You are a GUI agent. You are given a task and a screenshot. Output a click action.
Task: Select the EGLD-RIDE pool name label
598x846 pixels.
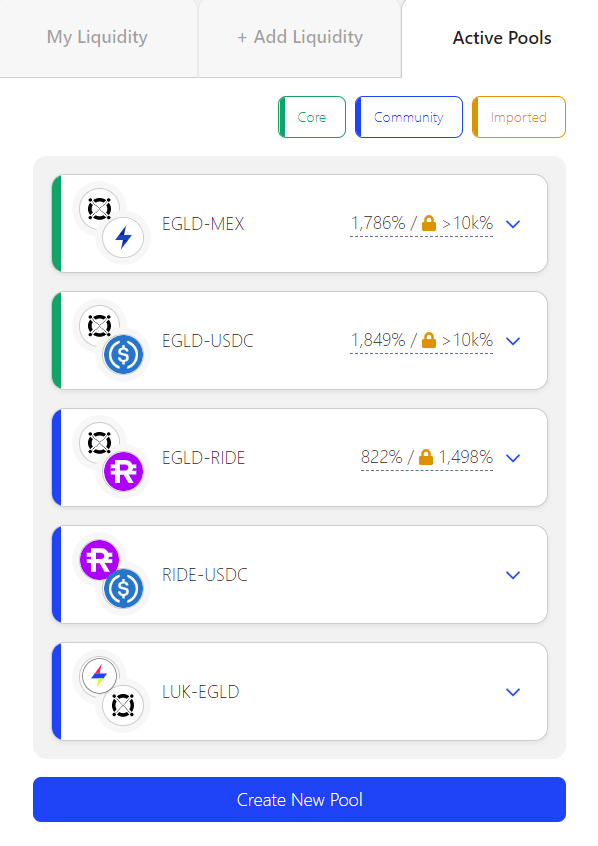tap(203, 458)
